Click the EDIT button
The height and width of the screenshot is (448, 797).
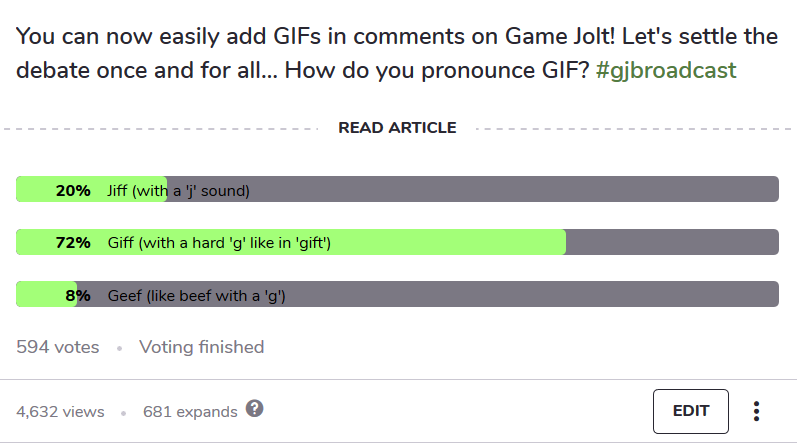click(691, 411)
